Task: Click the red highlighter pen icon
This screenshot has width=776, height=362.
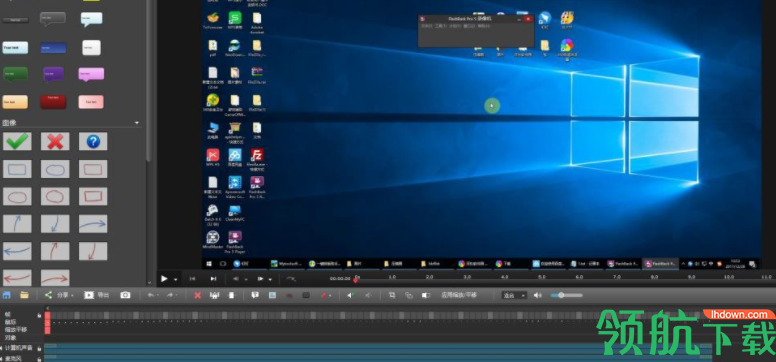Action: [x=323, y=295]
